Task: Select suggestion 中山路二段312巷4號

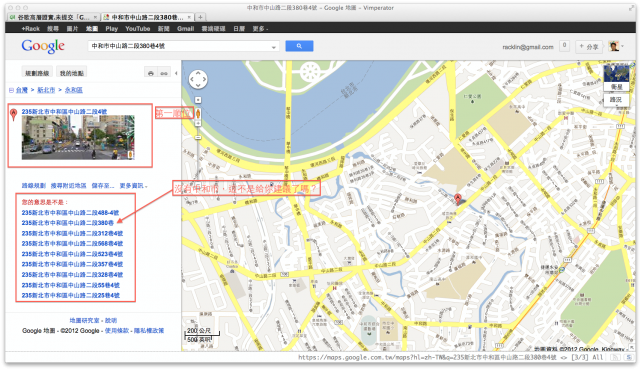Action: [x=72, y=233]
